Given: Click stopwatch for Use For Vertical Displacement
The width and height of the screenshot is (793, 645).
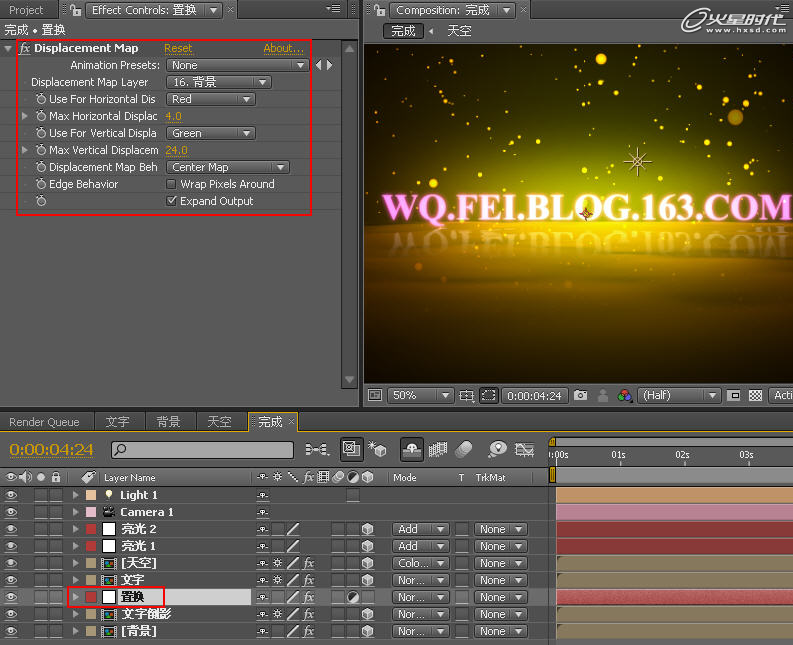Looking at the screenshot, I should [41, 133].
